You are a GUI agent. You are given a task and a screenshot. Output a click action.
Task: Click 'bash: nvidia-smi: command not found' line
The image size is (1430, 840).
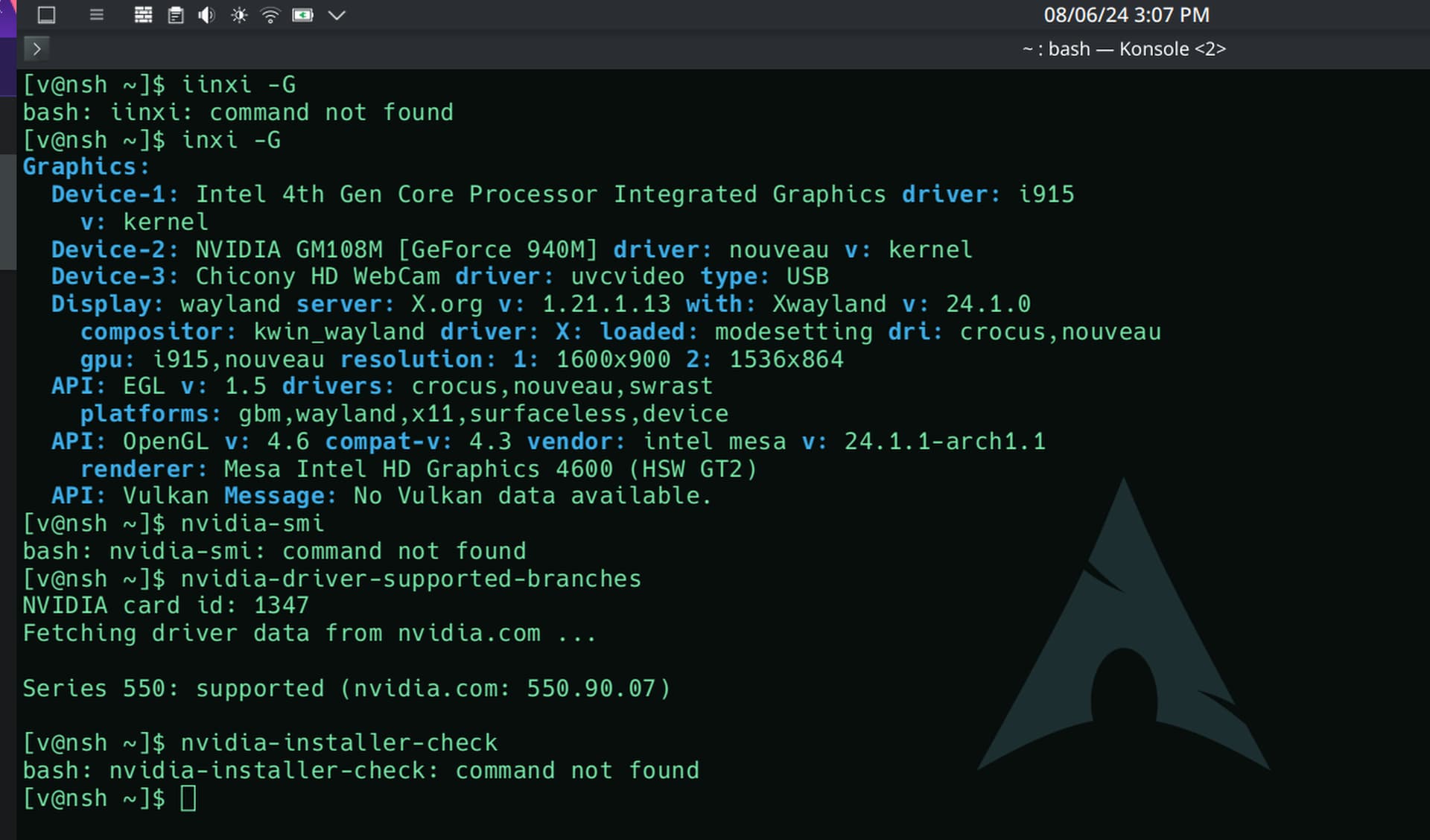coord(274,551)
